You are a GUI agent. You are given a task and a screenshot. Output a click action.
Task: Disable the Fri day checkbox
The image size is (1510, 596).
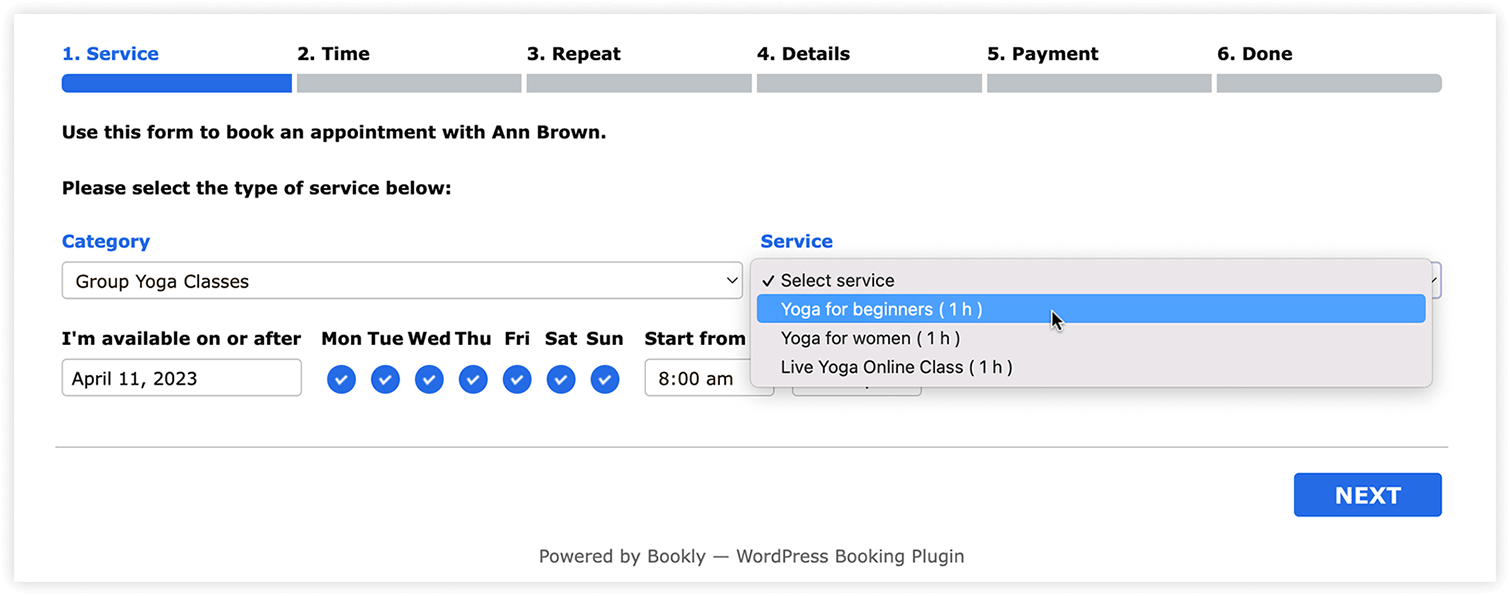pyautogui.click(x=517, y=380)
